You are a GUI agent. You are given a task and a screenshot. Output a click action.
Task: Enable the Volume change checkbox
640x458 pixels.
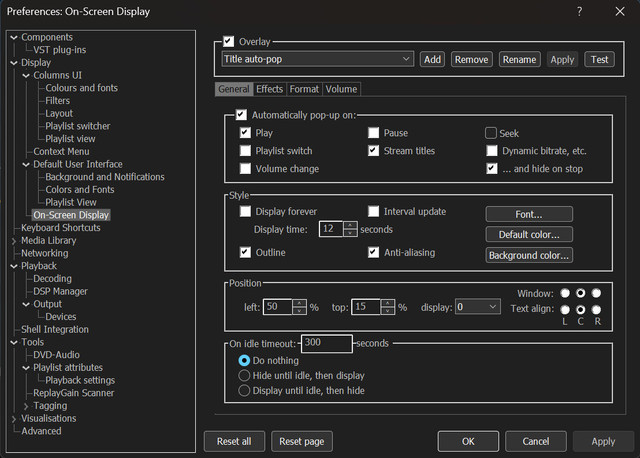coord(245,169)
